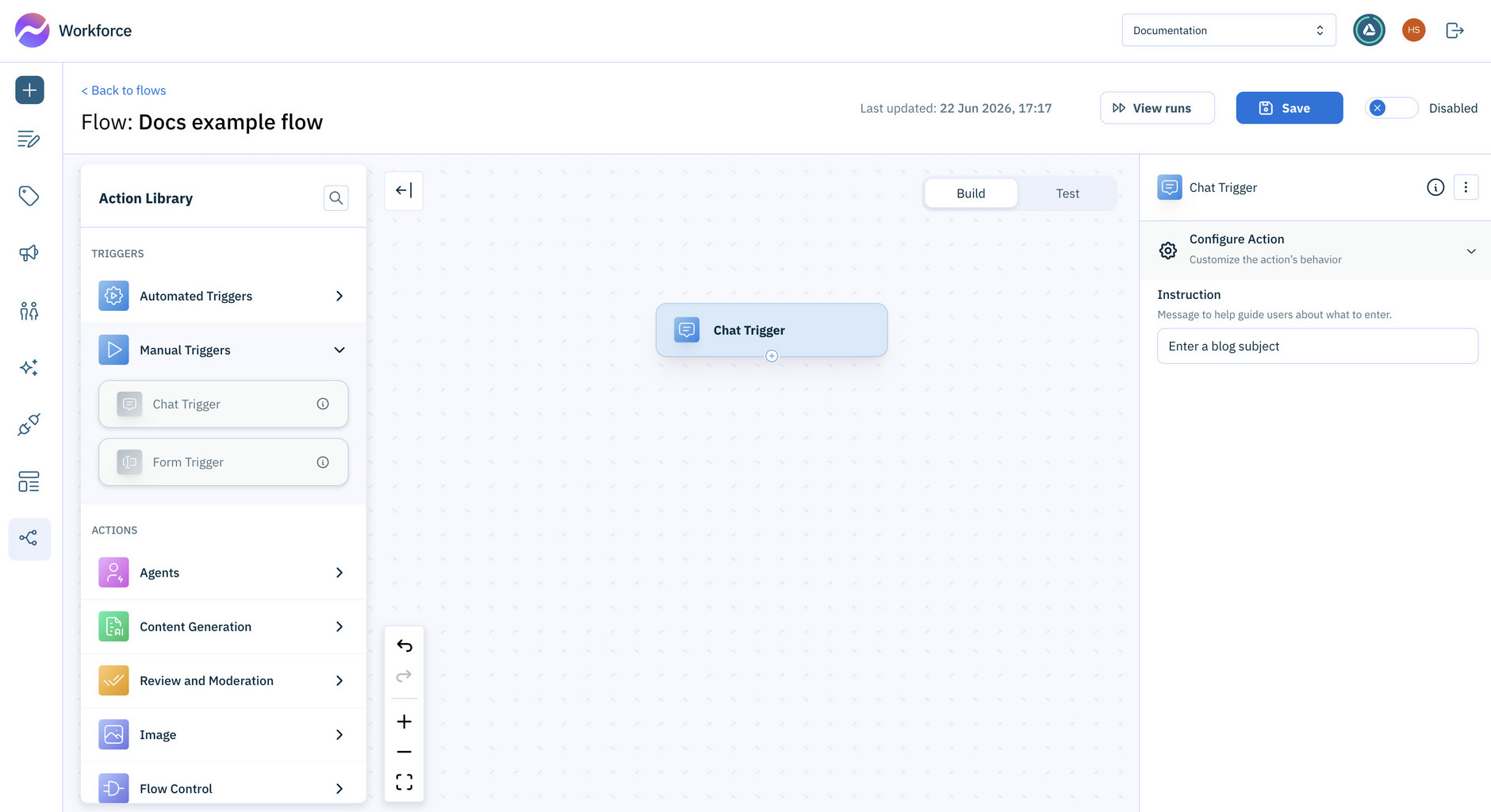Screen dimensions: 1491x812
Task: Open the plug integrations sidebar icon
Action: pyautogui.click(x=29, y=425)
